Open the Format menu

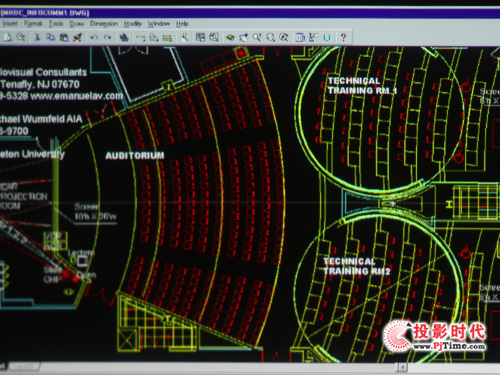pos(33,24)
